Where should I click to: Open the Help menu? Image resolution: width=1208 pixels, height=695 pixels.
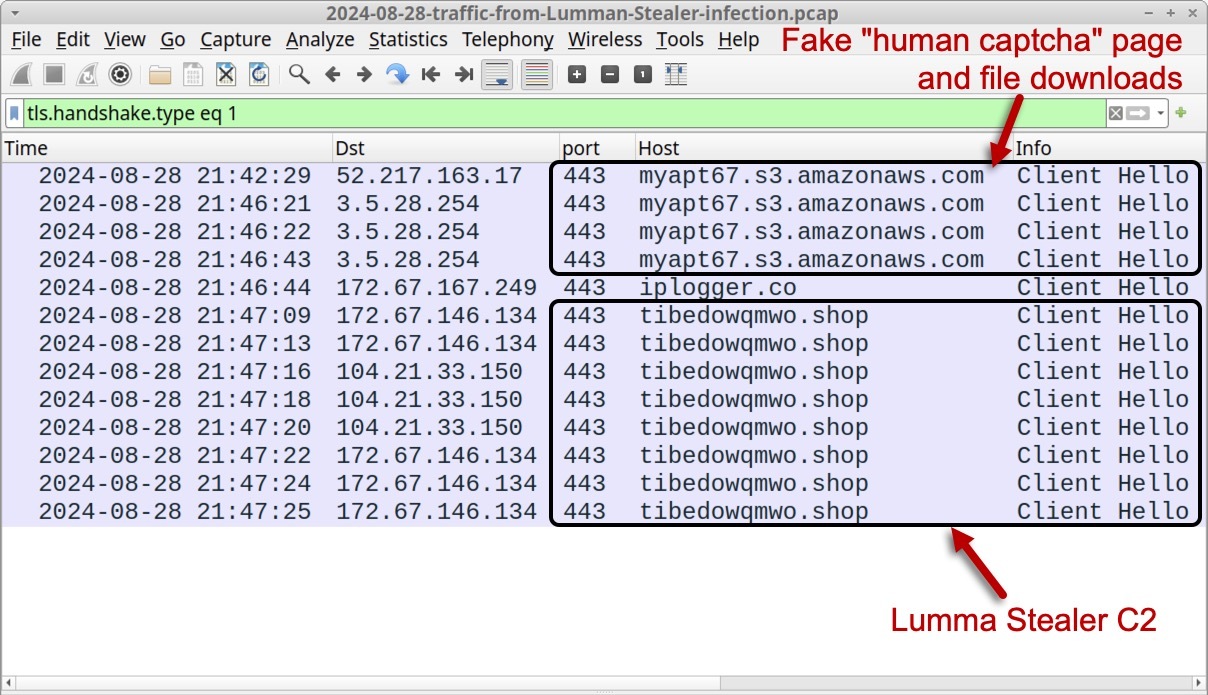pyautogui.click(x=739, y=40)
